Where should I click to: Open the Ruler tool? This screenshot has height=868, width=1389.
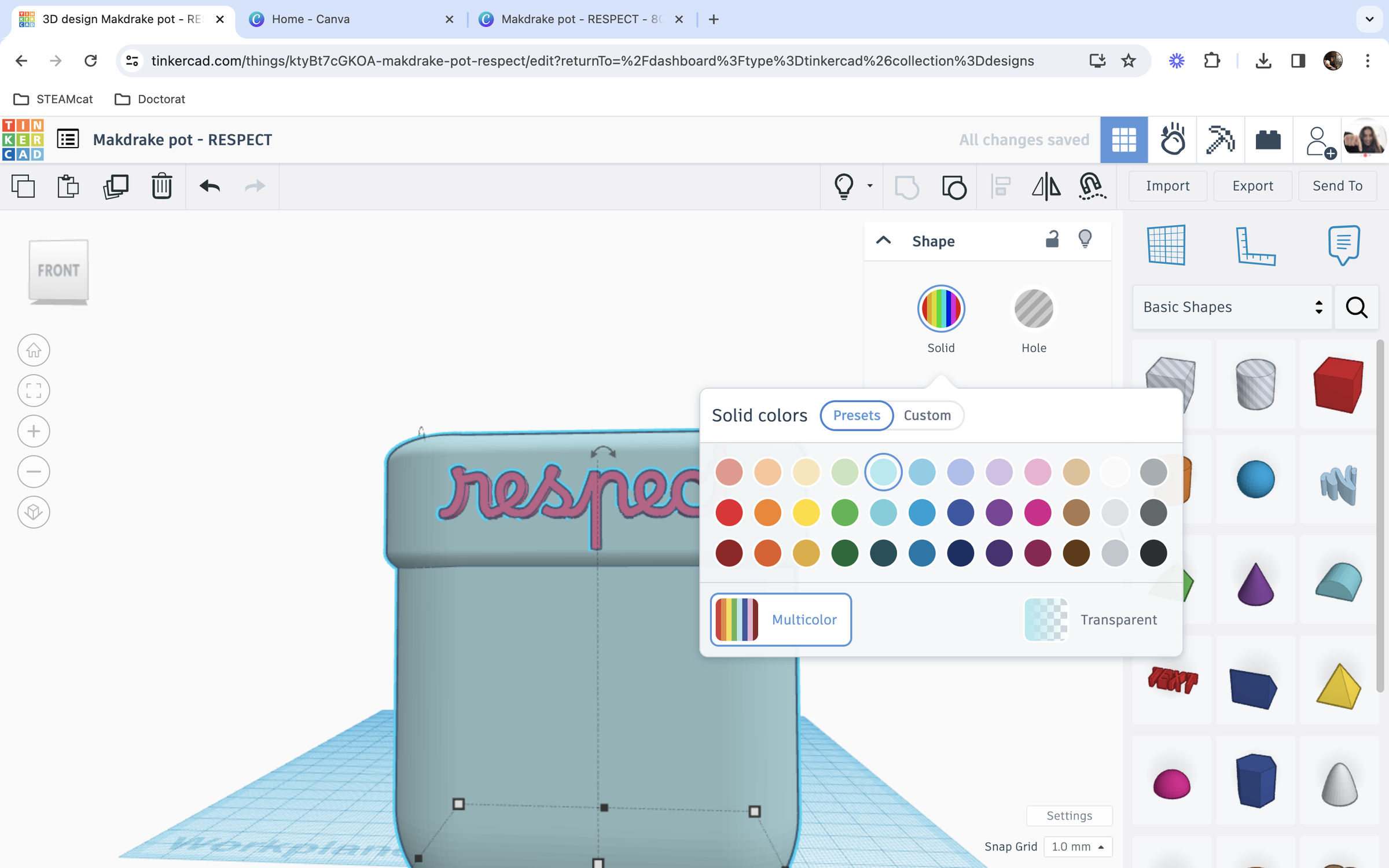pyautogui.click(x=1255, y=246)
